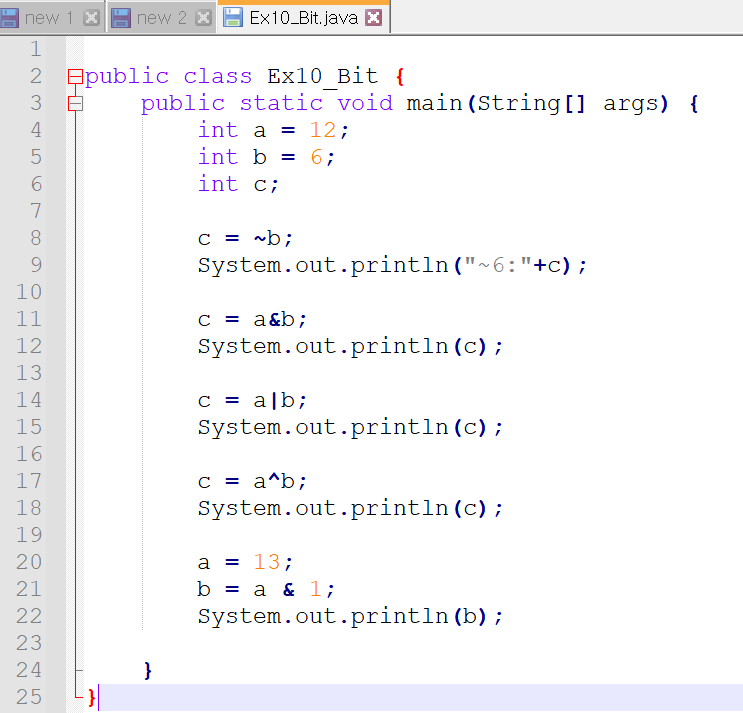Viewport: 743px width, 713px height.
Task: Click the '~b' expression on line 8
Action: [x=268, y=238]
